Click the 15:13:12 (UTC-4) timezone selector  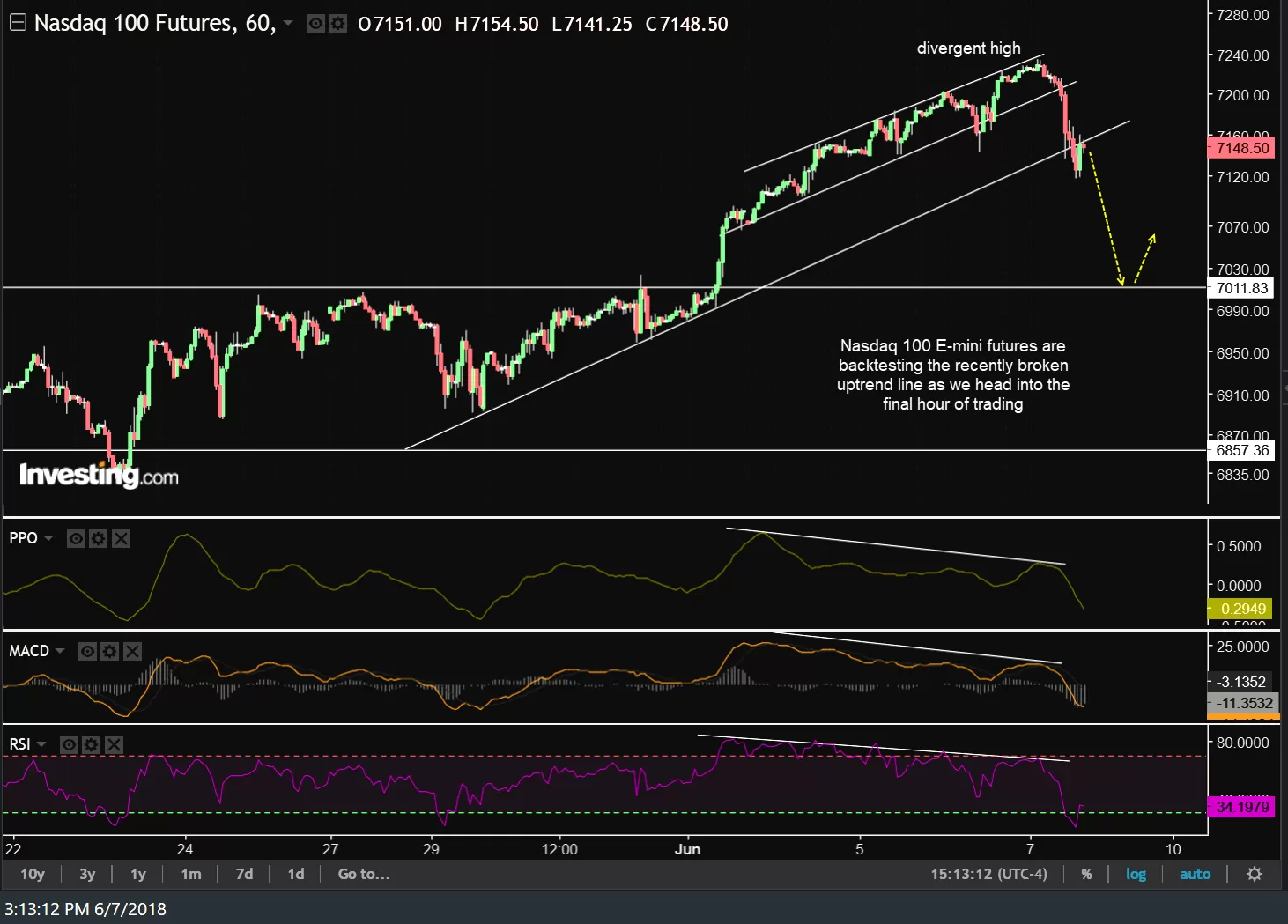click(x=989, y=874)
